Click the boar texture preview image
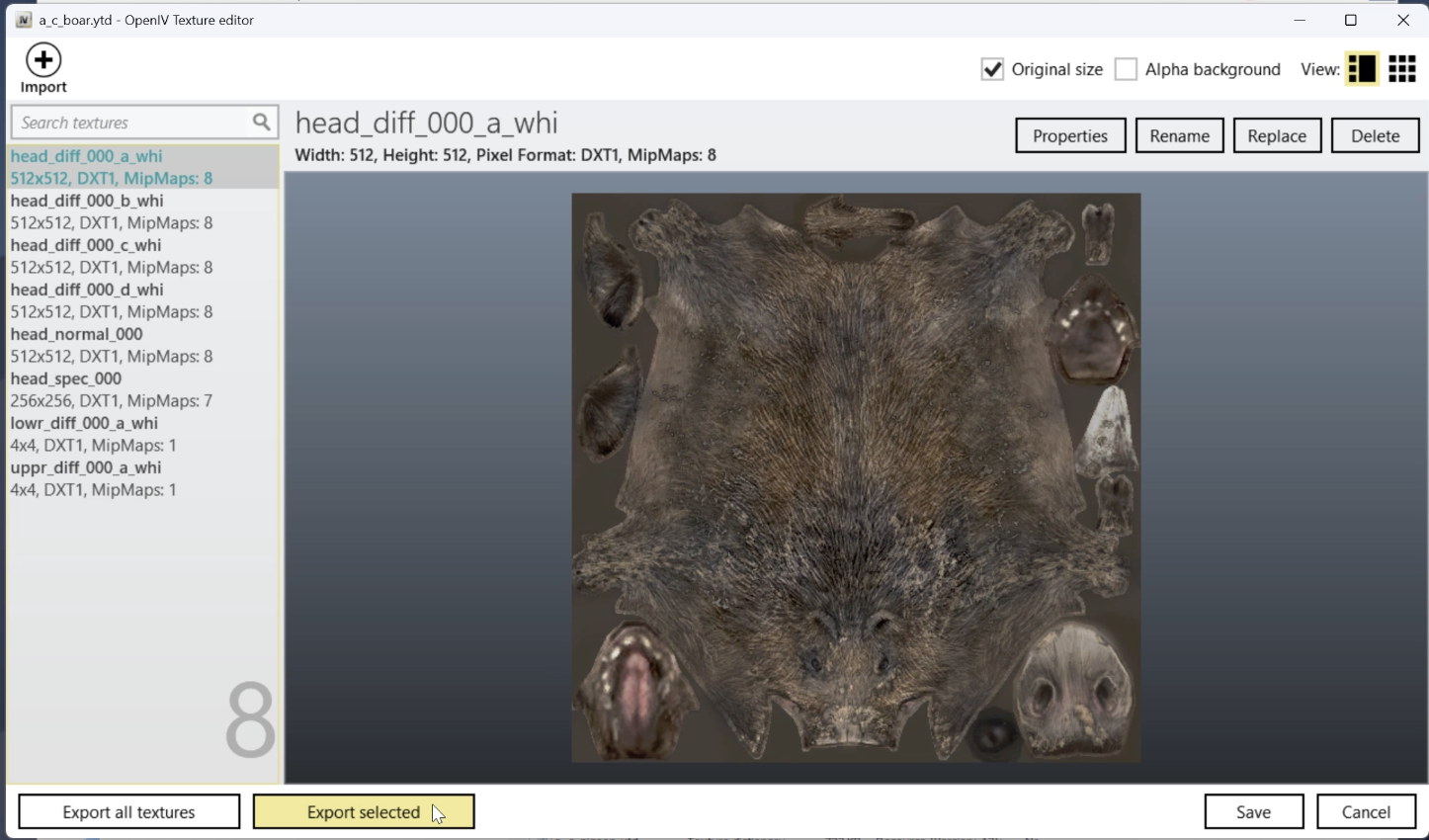 (x=856, y=477)
